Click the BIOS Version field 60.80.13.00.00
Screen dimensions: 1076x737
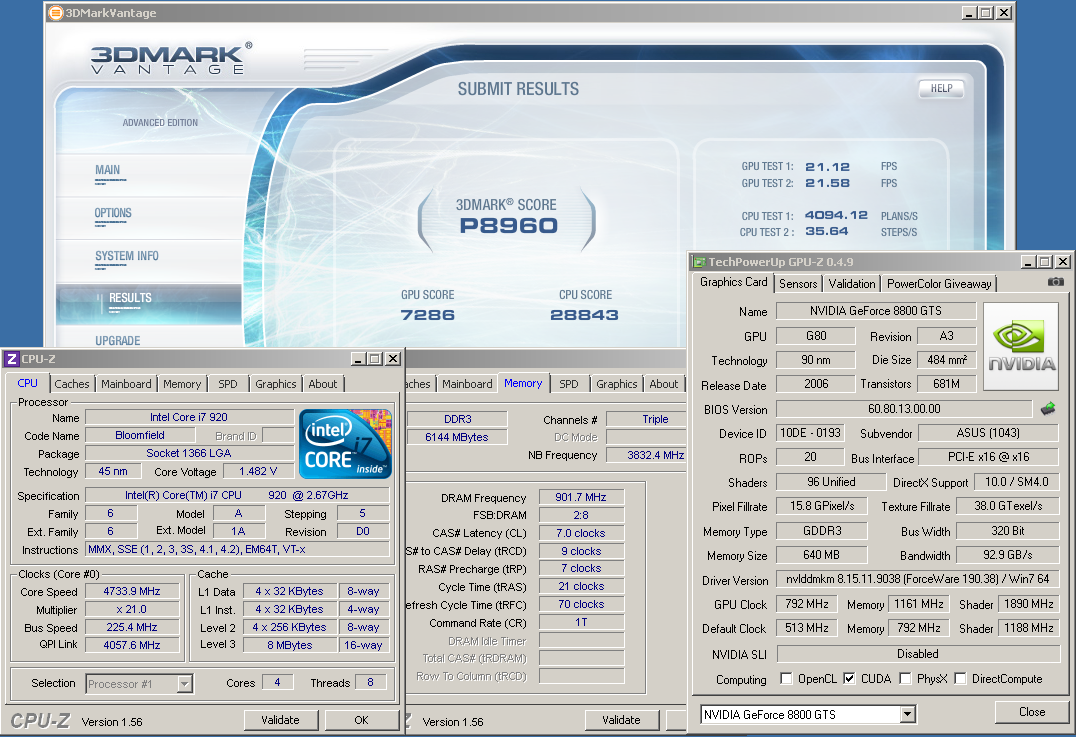904,409
